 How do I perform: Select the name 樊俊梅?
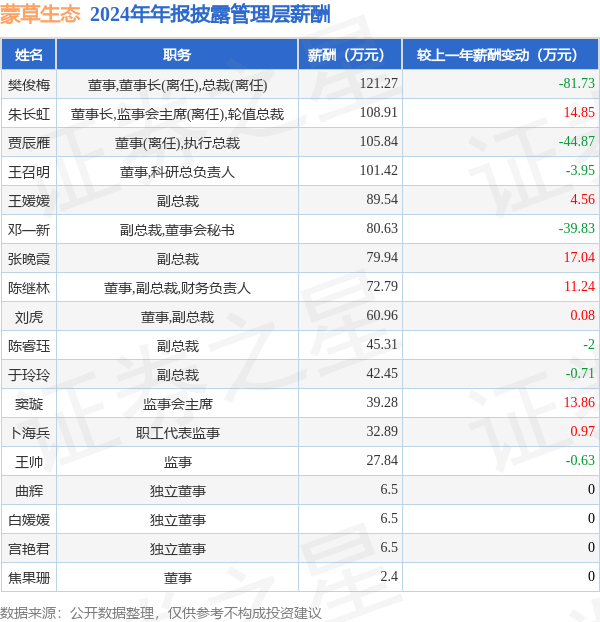(29, 85)
